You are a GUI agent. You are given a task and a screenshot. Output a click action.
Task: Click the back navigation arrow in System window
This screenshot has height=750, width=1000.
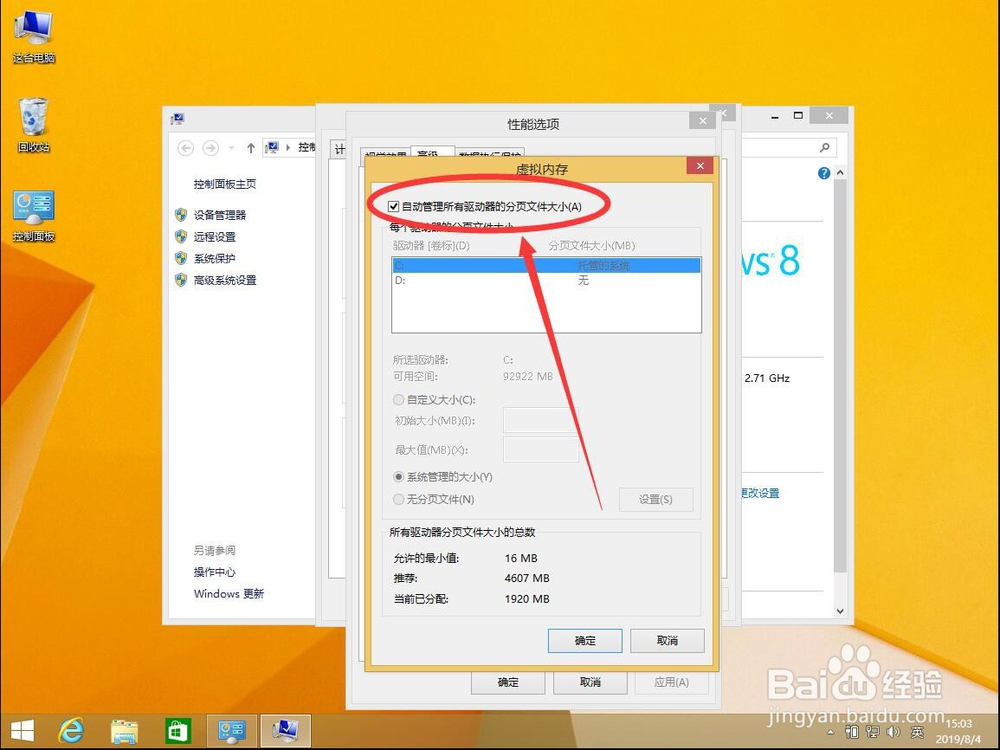[x=186, y=147]
